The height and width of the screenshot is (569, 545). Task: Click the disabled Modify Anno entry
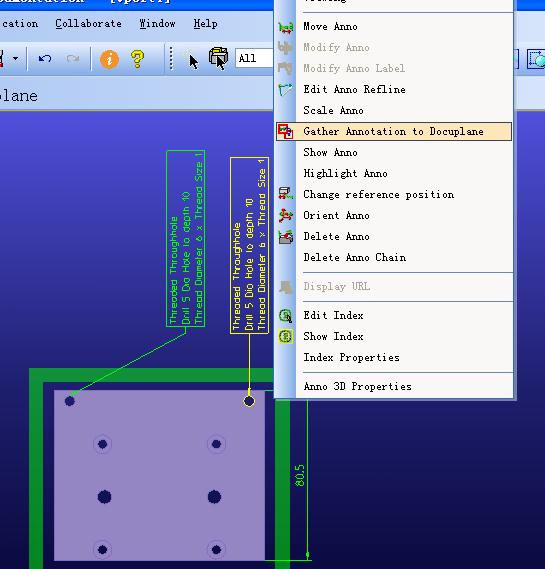pos(394,48)
